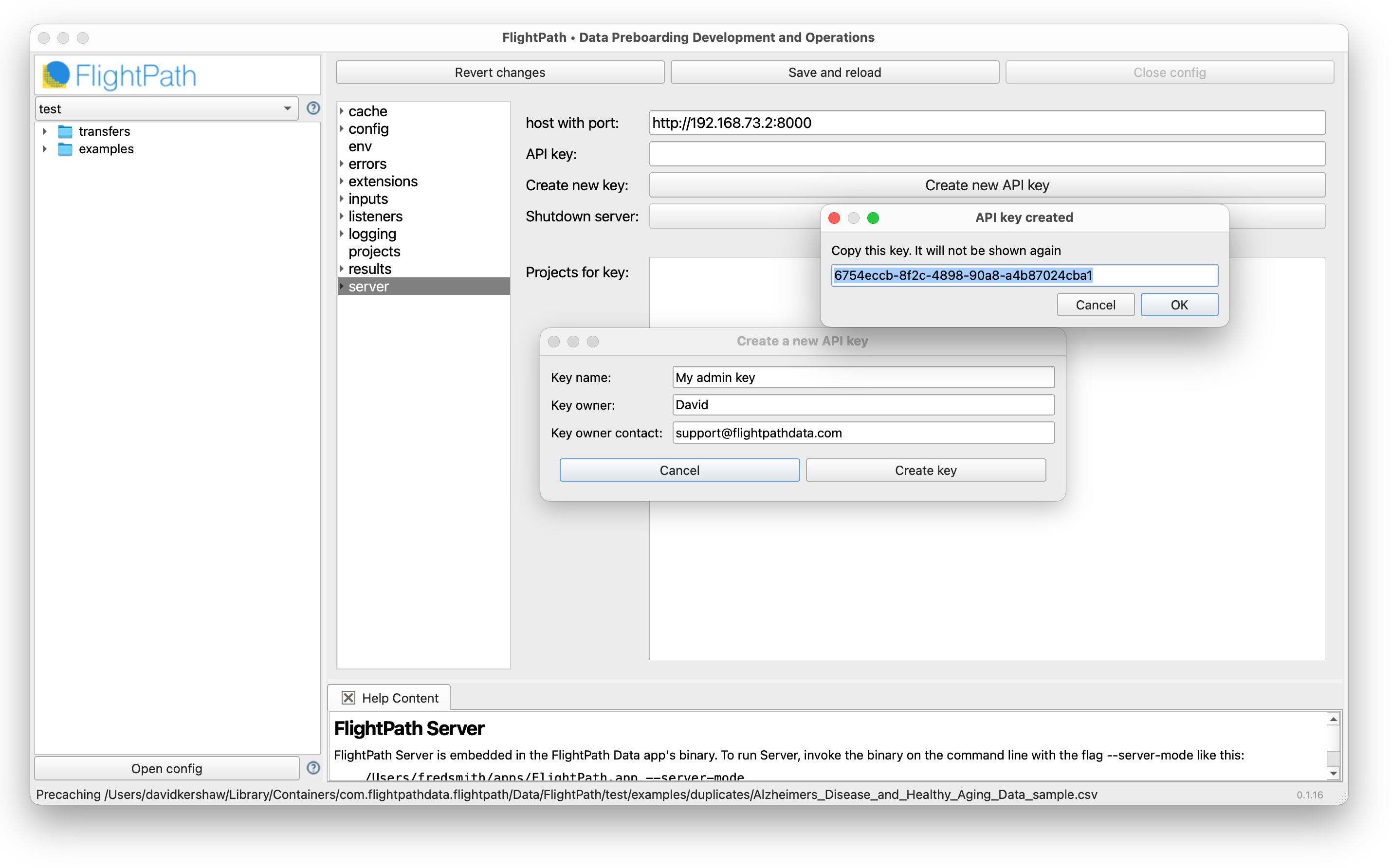Screen dimensions: 1391x868
Task: Expand the logging config section
Action: 342,234
